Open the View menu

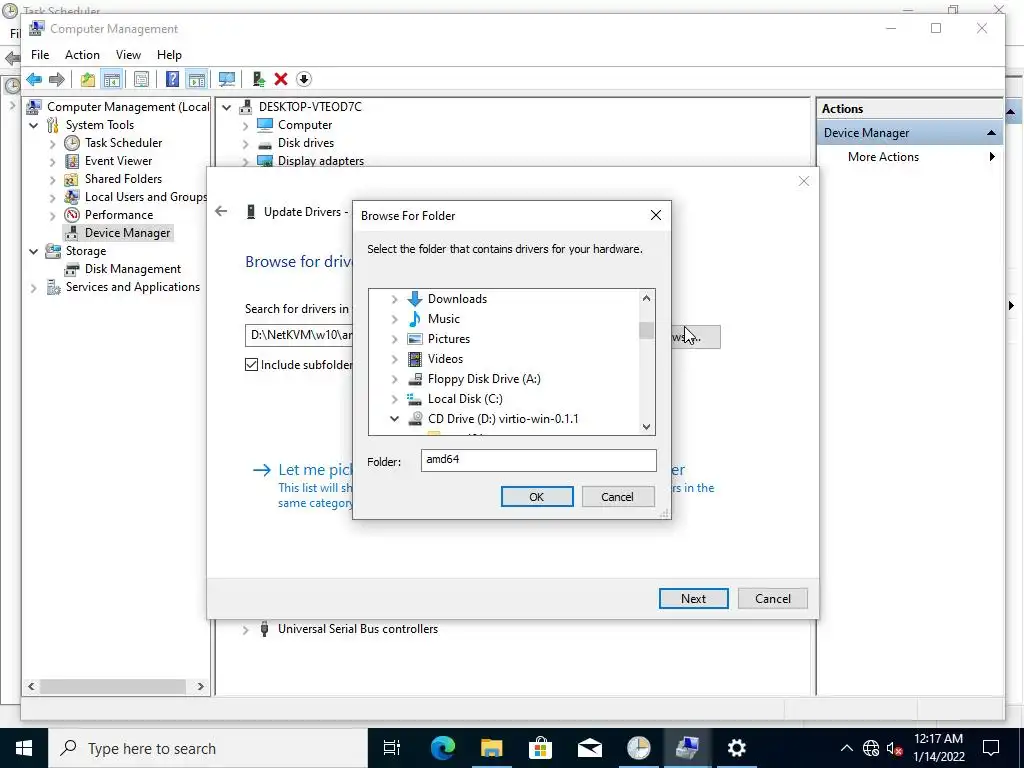point(128,55)
